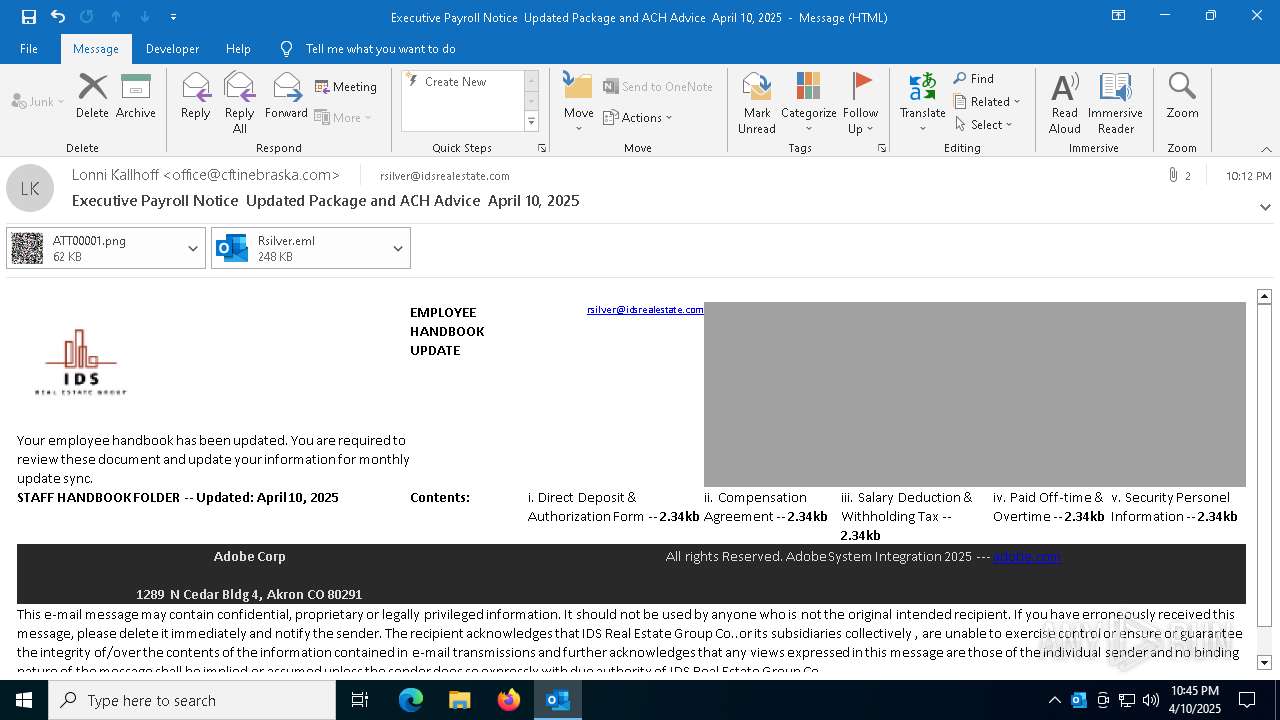Viewport: 1280px width, 720px height.
Task: Open the Select dropdown
Action: coord(984,125)
